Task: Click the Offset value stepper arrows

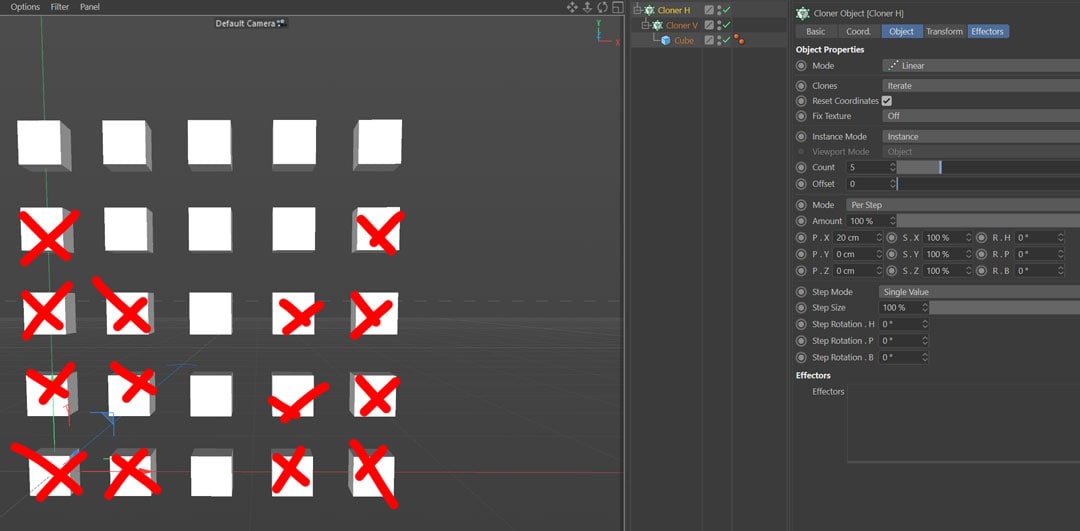Action: (893, 184)
